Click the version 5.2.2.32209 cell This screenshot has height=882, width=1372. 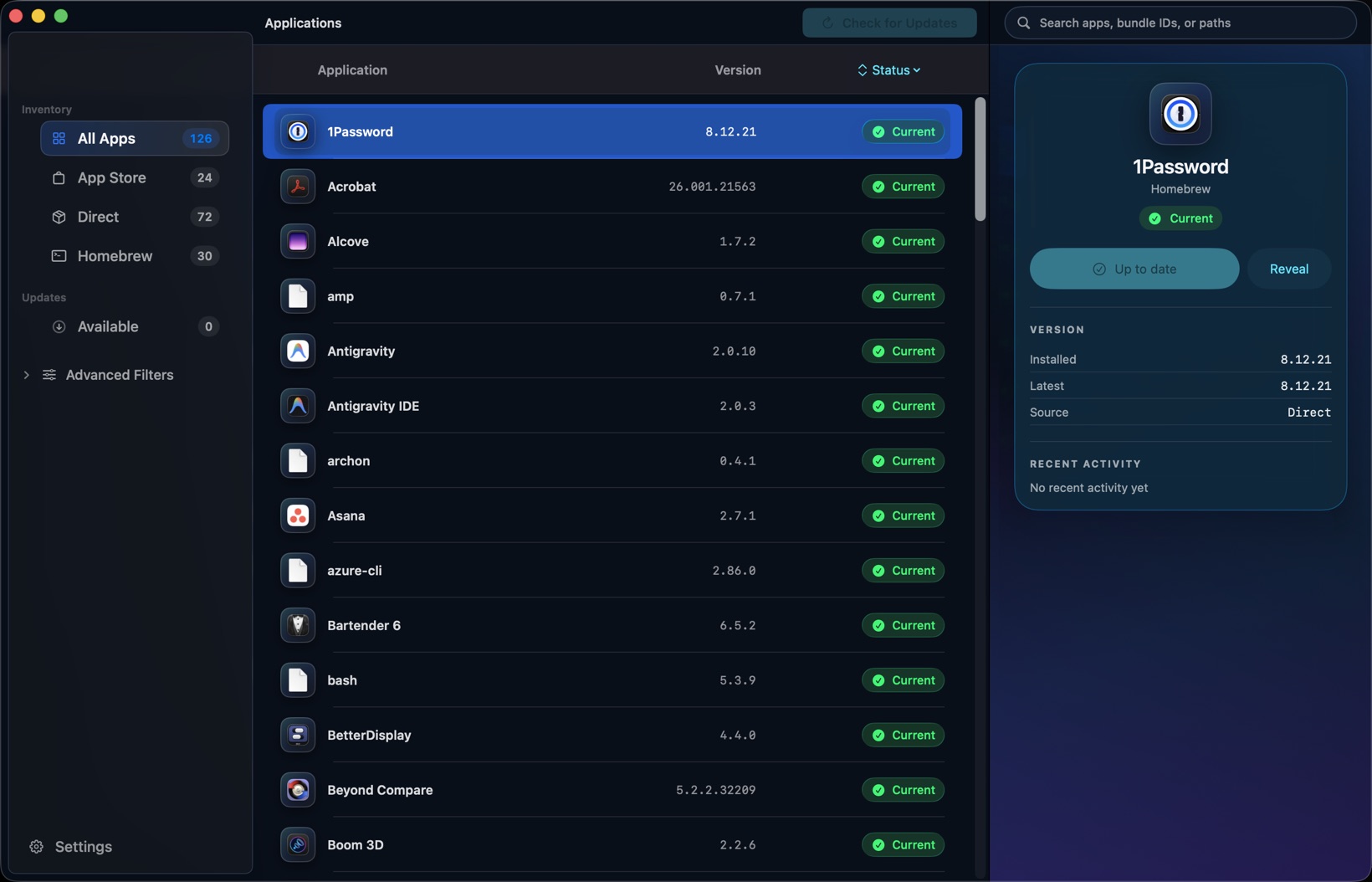(x=716, y=790)
